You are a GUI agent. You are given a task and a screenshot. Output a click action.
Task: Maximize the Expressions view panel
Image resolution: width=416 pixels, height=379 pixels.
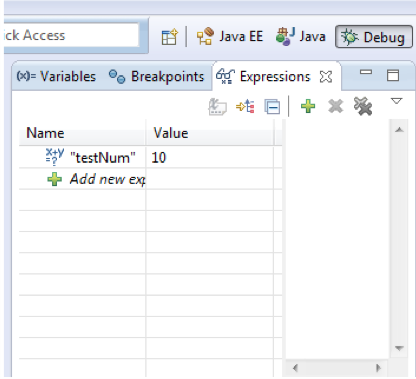pyautogui.click(x=393, y=75)
